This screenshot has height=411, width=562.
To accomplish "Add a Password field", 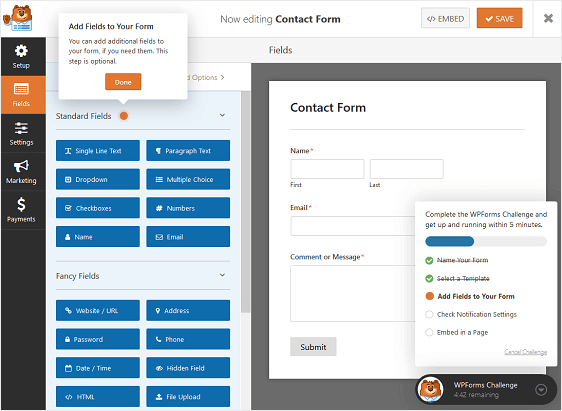I will pyautogui.click(x=98, y=339).
